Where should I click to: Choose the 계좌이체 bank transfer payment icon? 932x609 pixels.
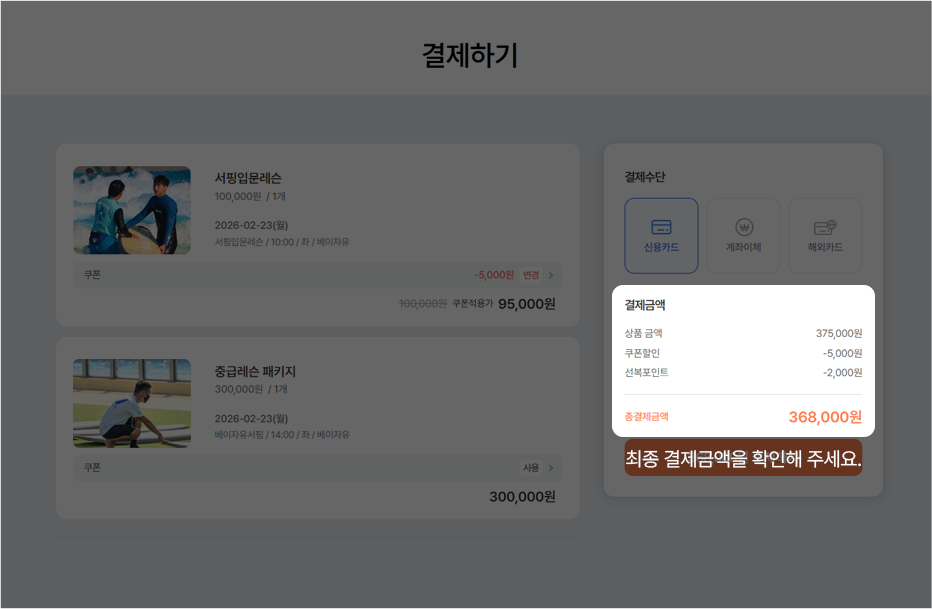[744, 235]
